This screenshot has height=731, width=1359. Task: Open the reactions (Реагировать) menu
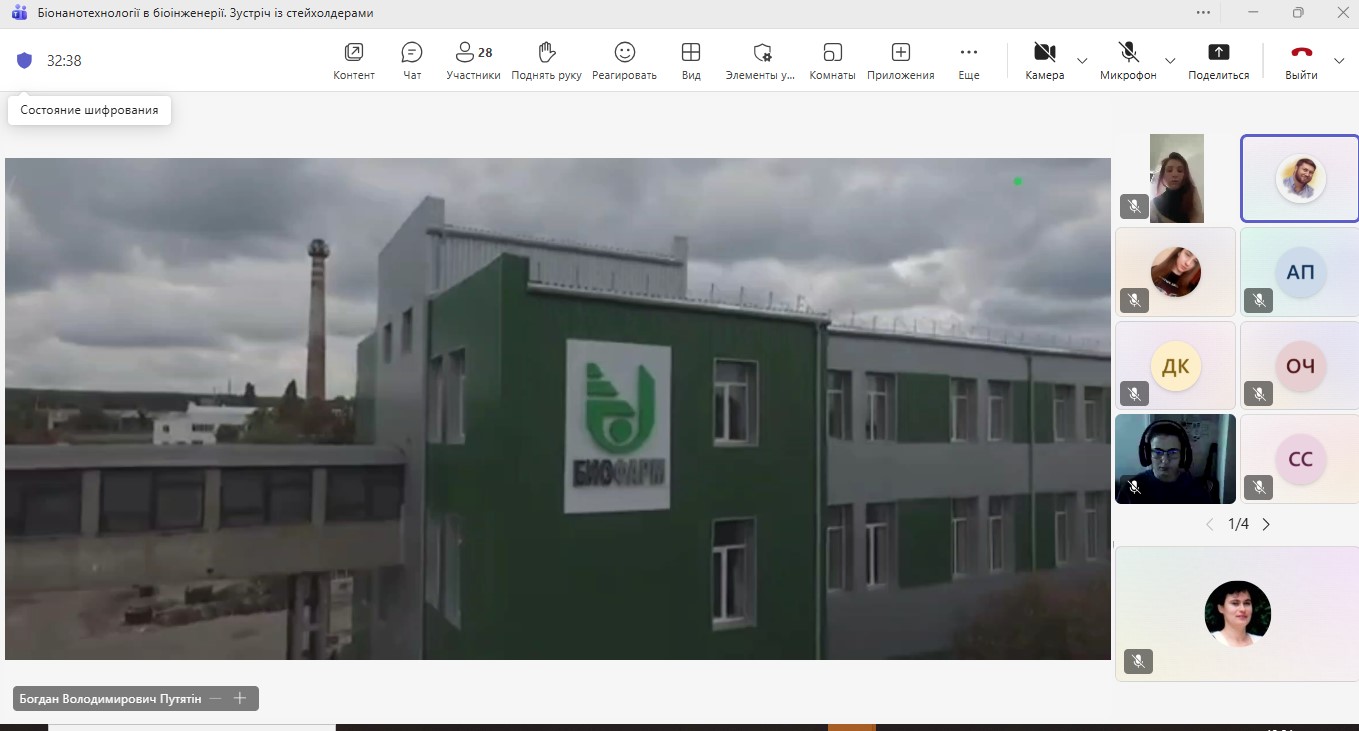pos(624,60)
